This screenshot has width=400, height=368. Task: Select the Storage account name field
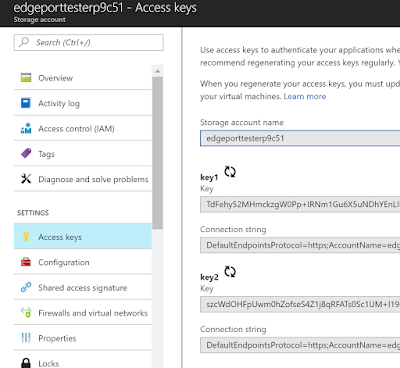coord(300,138)
